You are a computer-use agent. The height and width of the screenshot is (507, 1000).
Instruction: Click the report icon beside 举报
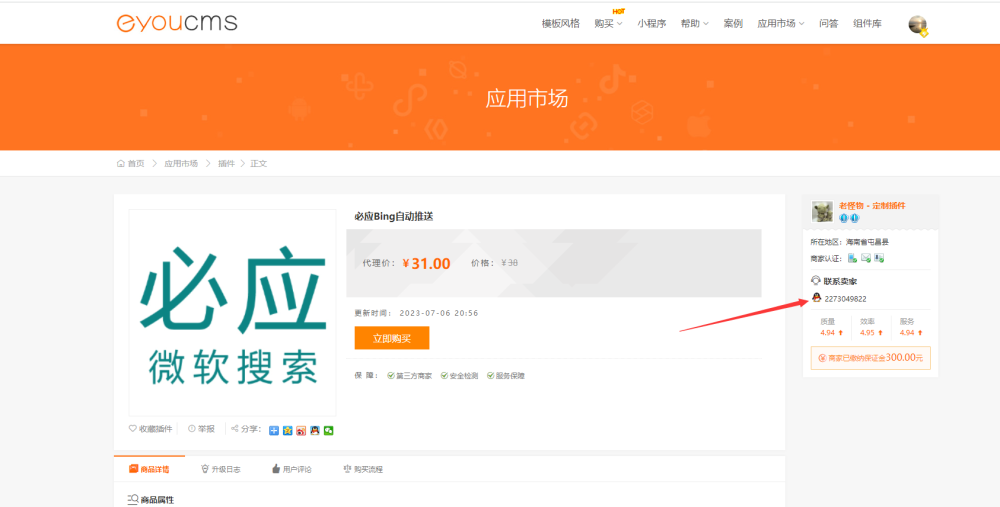tap(191, 429)
